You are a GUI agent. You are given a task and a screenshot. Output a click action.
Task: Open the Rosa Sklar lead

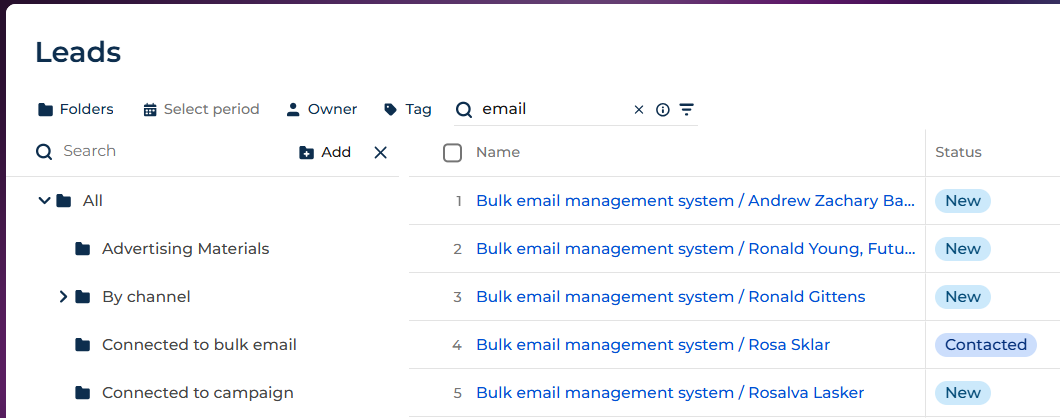tap(652, 345)
